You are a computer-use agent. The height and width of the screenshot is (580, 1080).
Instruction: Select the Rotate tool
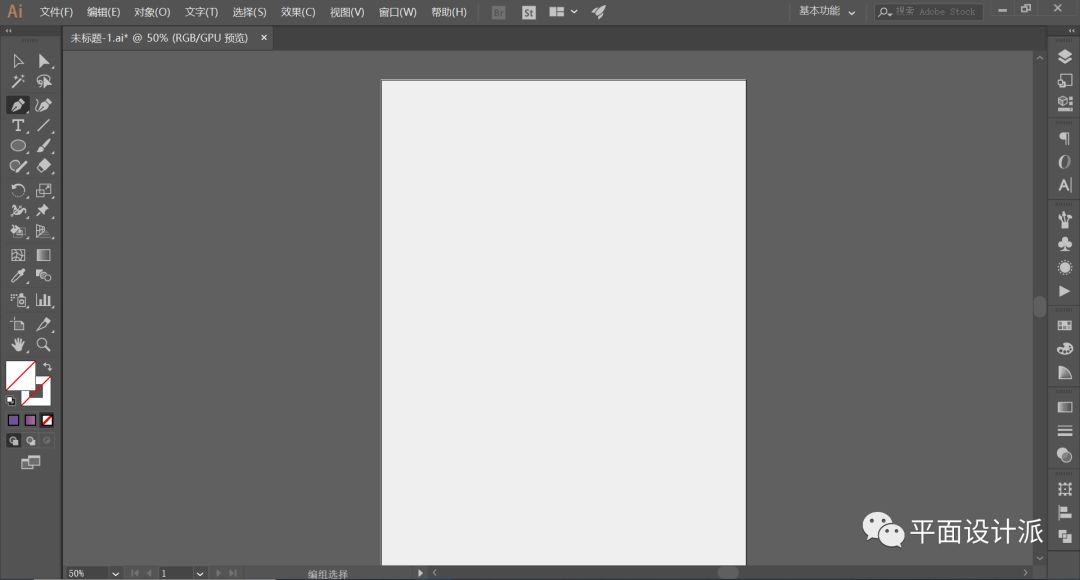(x=18, y=190)
